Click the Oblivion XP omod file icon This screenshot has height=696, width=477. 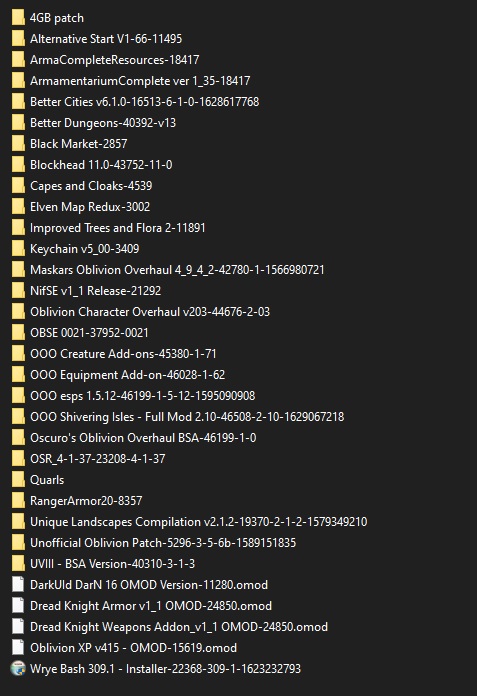[x=18, y=648]
